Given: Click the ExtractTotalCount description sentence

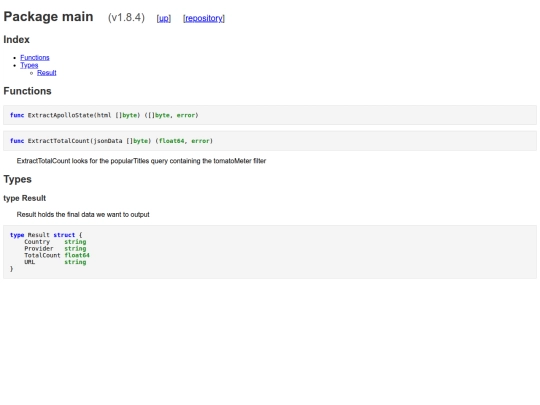Looking at the screenshot, I should pyautogui.click(x=141, y=161).
